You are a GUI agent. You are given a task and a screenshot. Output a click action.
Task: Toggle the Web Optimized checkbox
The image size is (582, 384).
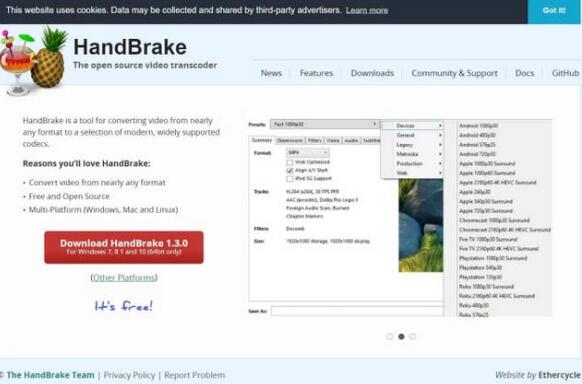pyautogui.click(x=290, y=162)
